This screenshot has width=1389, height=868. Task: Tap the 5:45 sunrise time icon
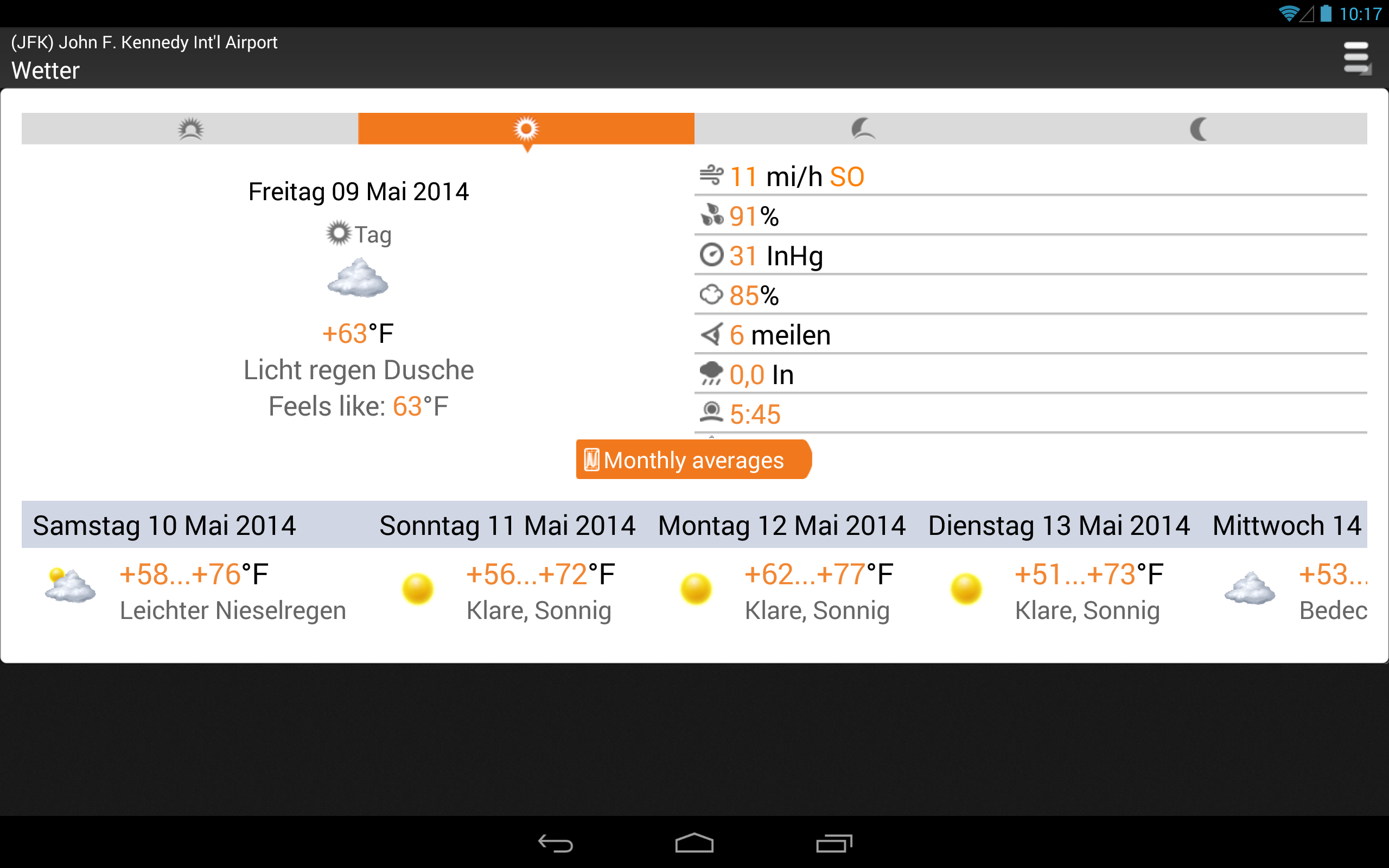pos(711,413)
